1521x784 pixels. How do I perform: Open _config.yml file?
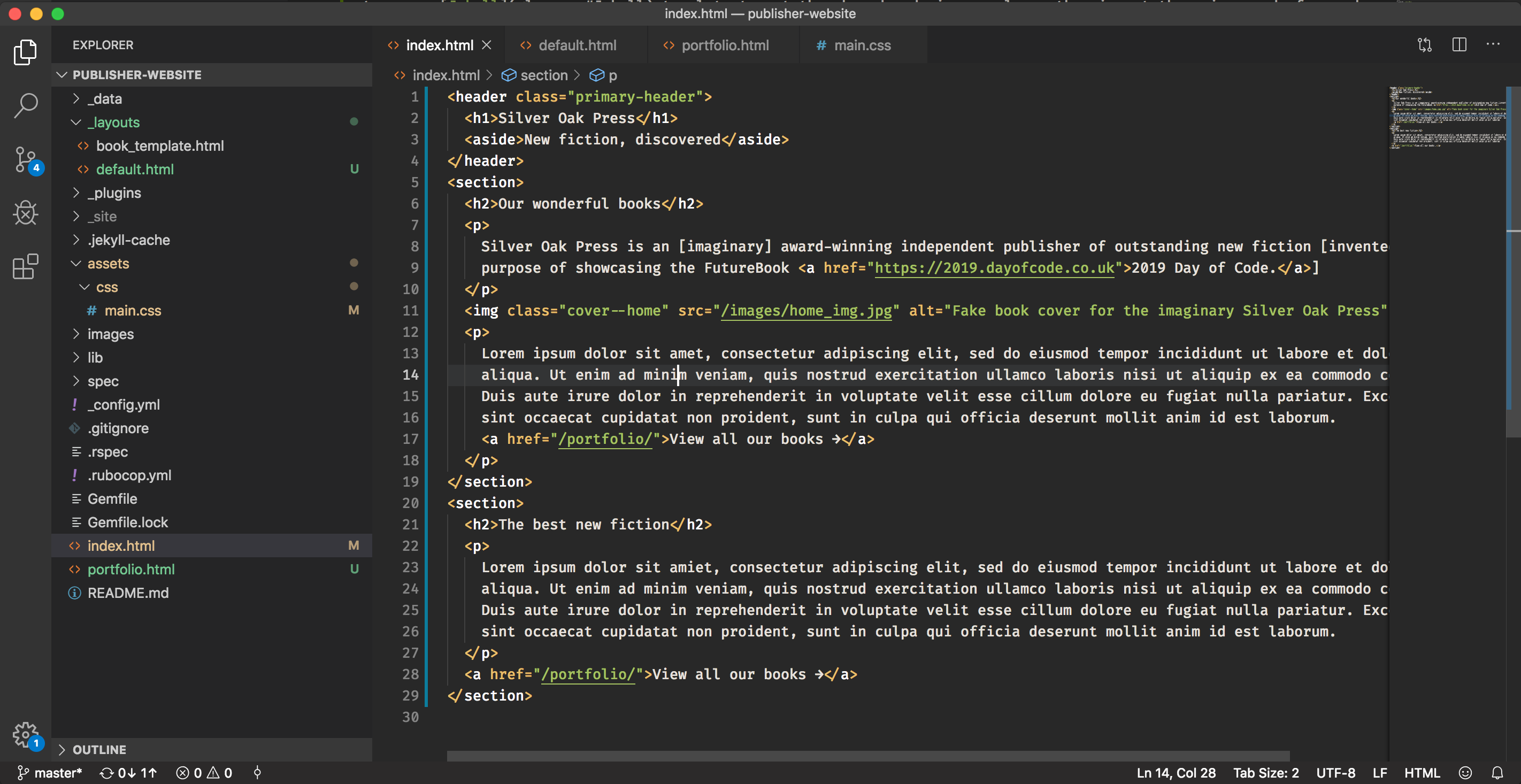click(212, 404)
